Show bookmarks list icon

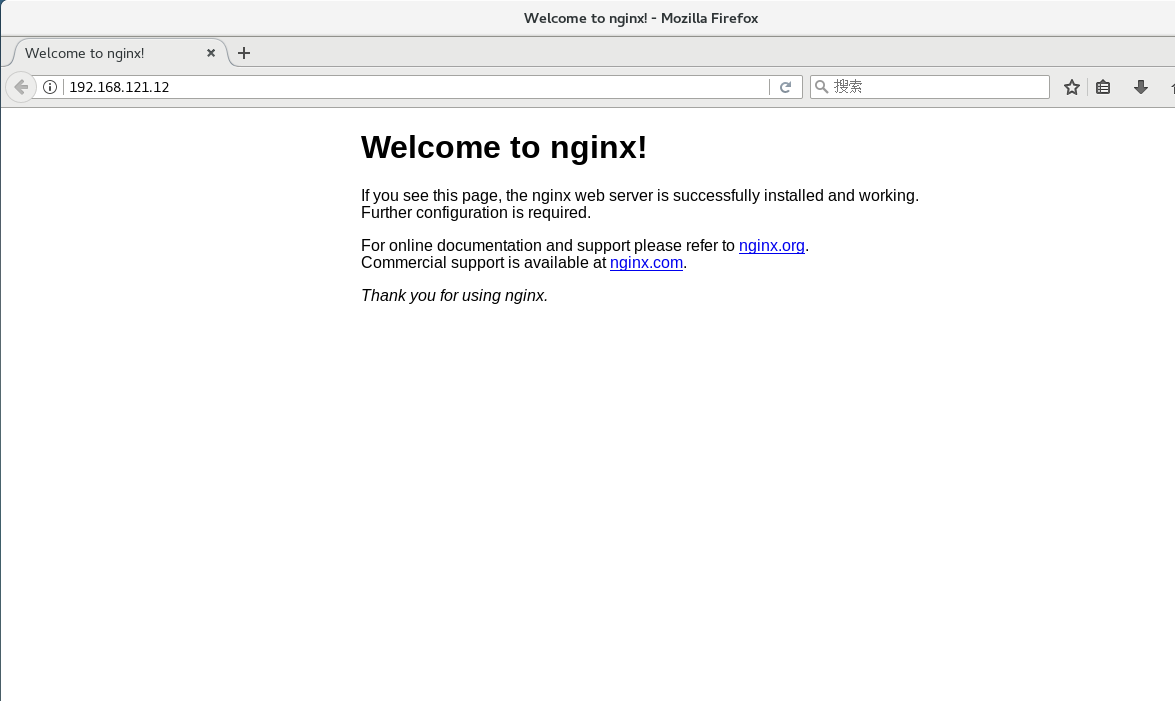click(1103, 87)
